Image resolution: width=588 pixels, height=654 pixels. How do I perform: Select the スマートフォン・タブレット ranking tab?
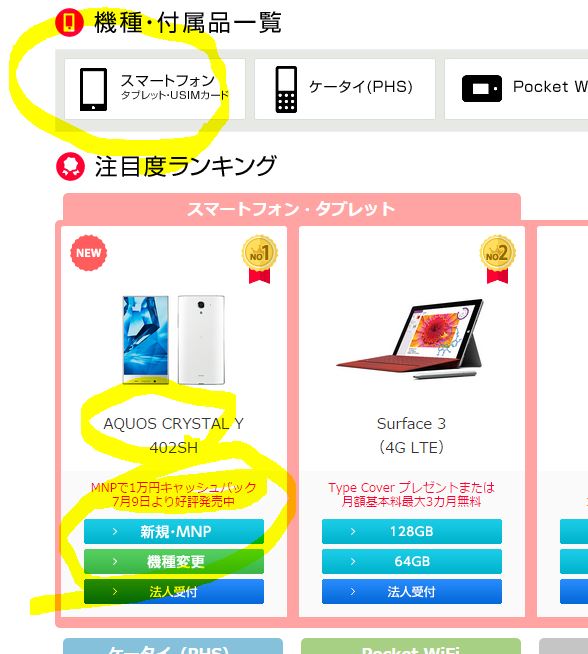point(292,208)
